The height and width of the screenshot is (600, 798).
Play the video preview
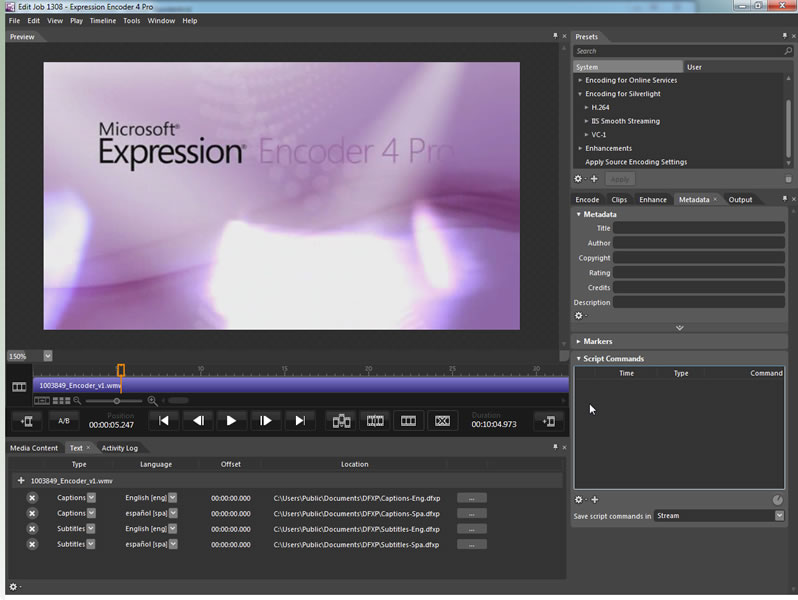point(231,421)
